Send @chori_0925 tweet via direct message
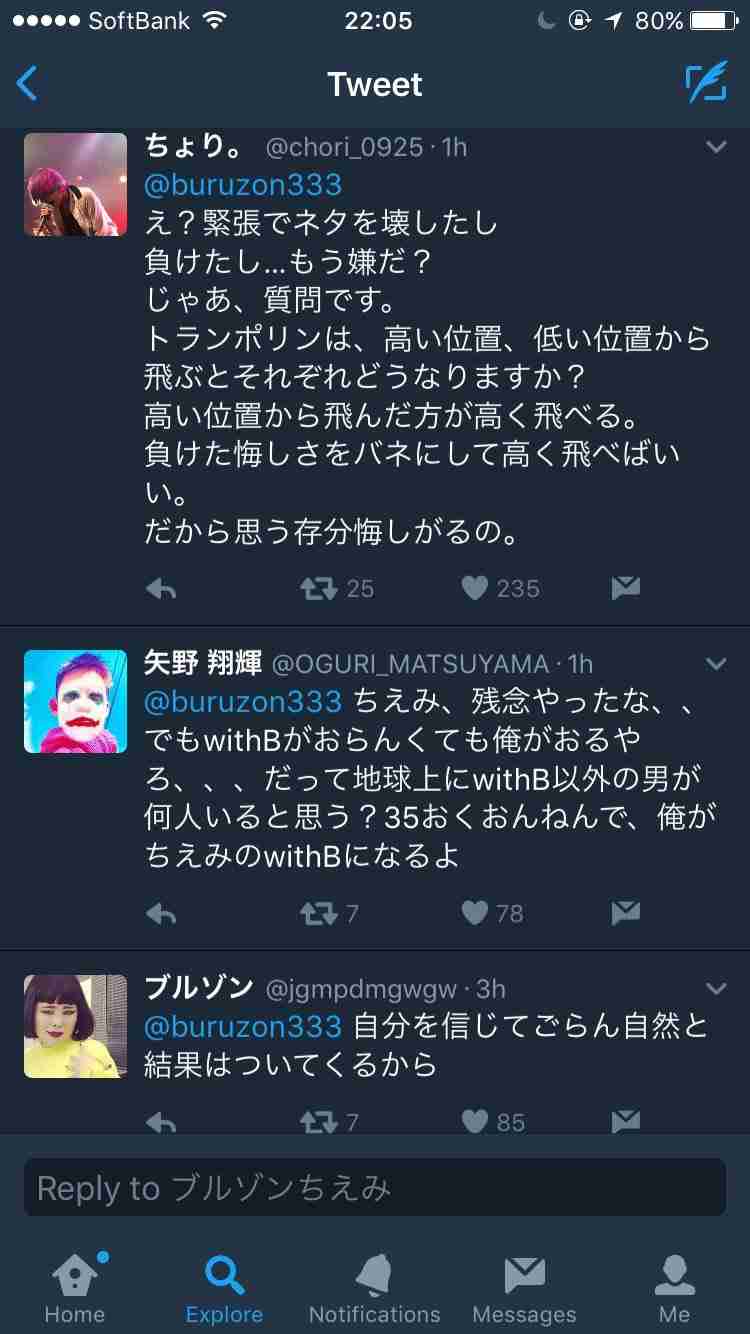This screenshot has height=1334, width=750. click(625, 589)
